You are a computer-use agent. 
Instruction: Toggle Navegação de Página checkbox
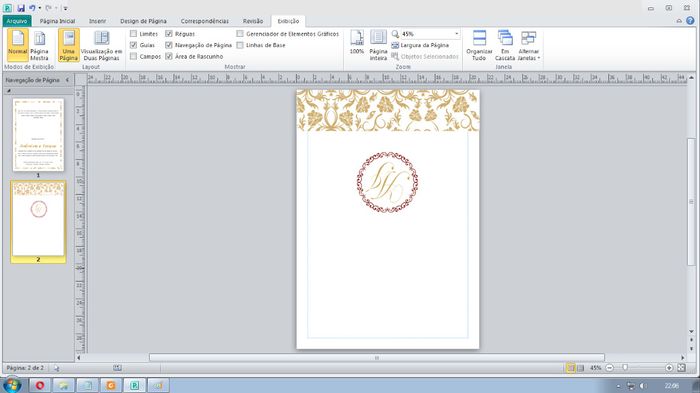[169, 45]
